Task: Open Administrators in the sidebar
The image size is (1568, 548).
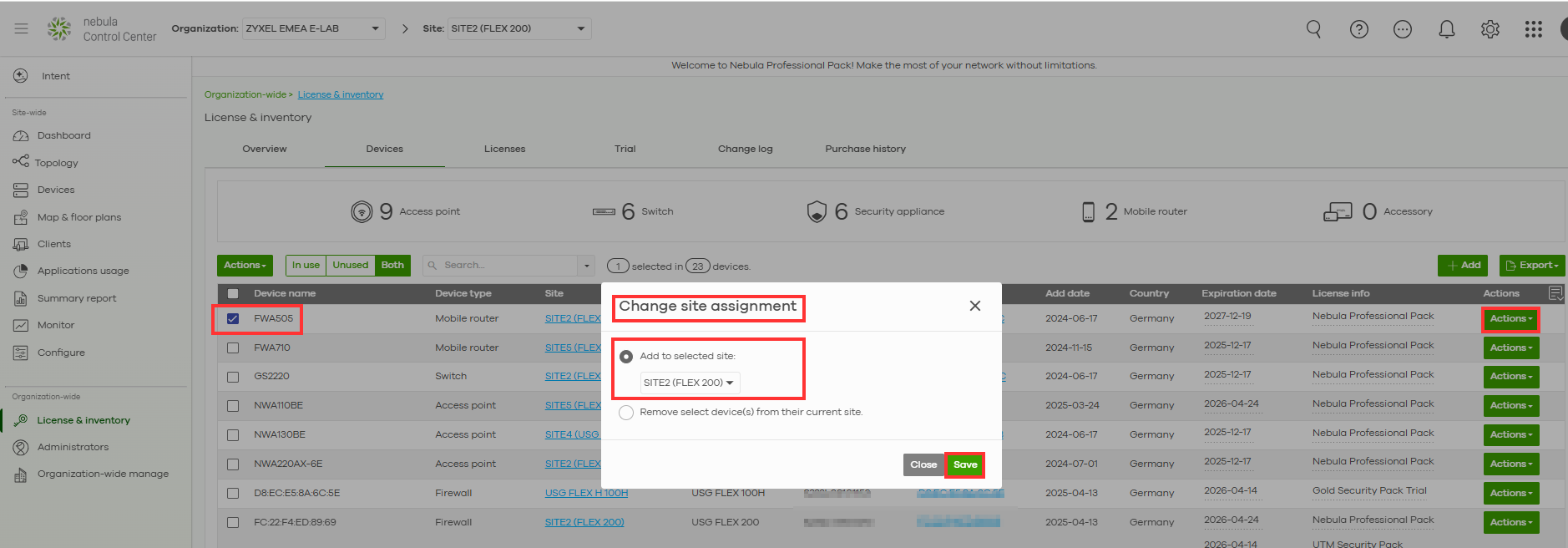Action: click(73, 447)
